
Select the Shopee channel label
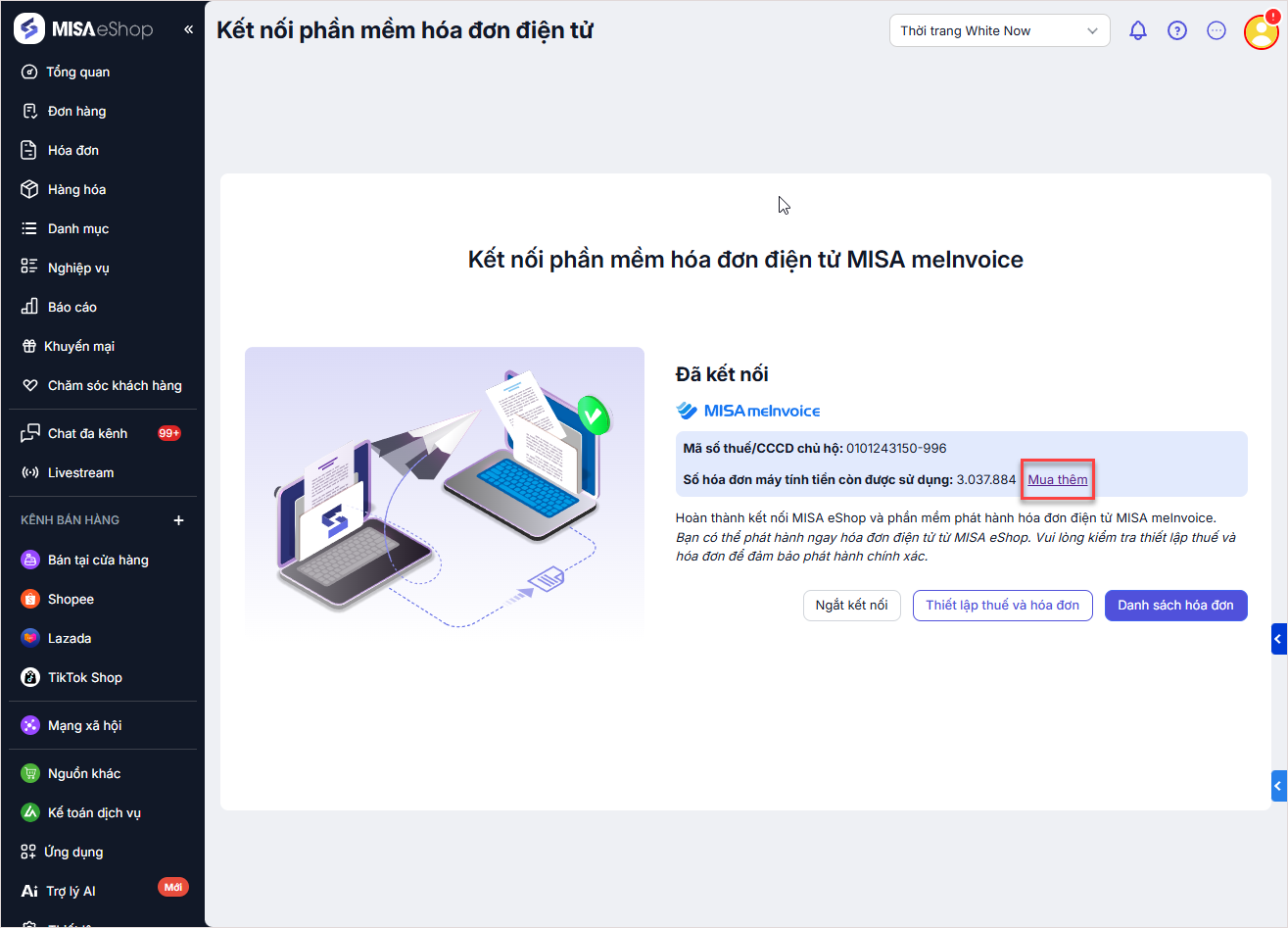point(71,599)
